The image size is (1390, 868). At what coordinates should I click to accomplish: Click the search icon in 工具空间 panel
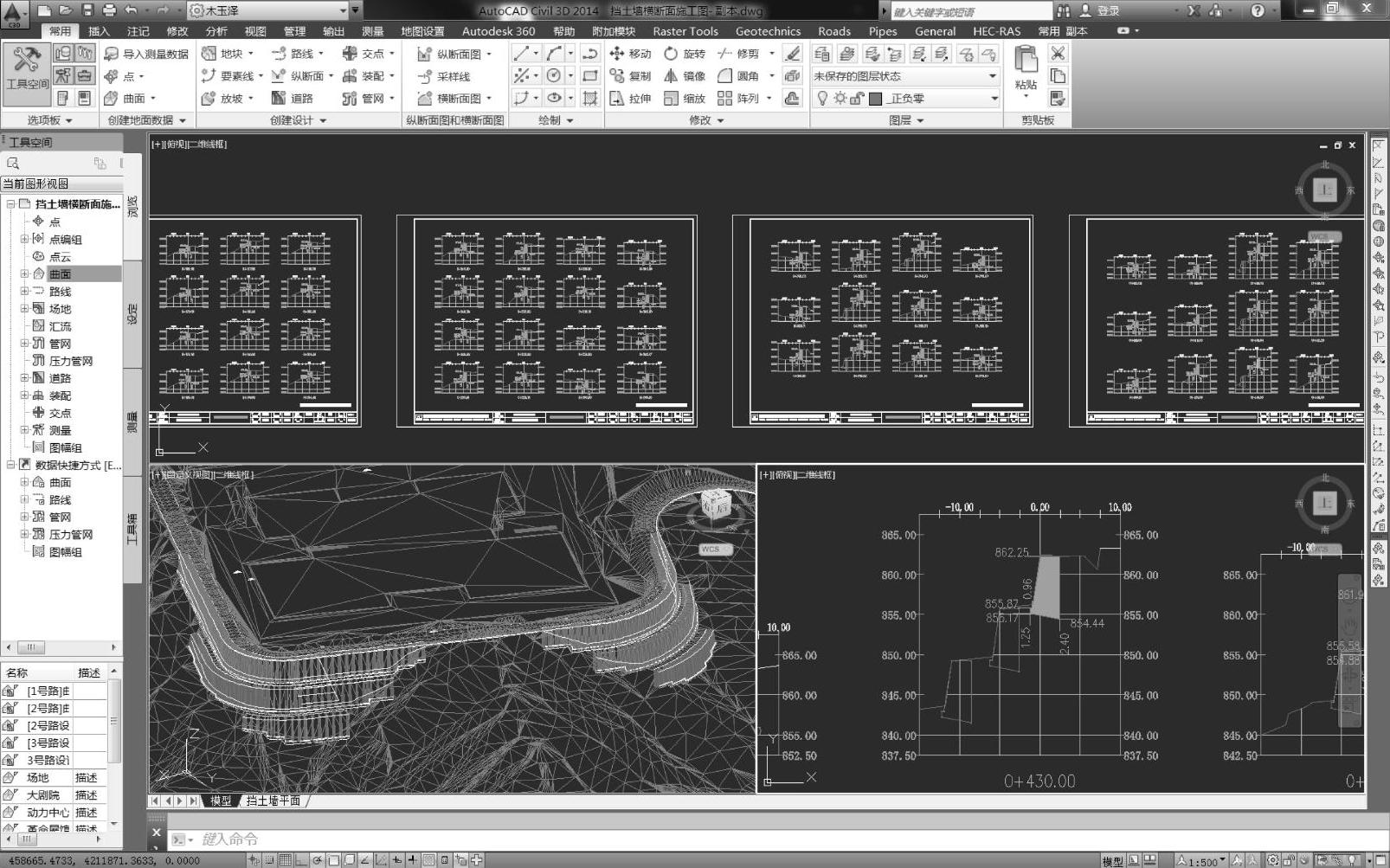pyautogui.click(x=13, y=163)
